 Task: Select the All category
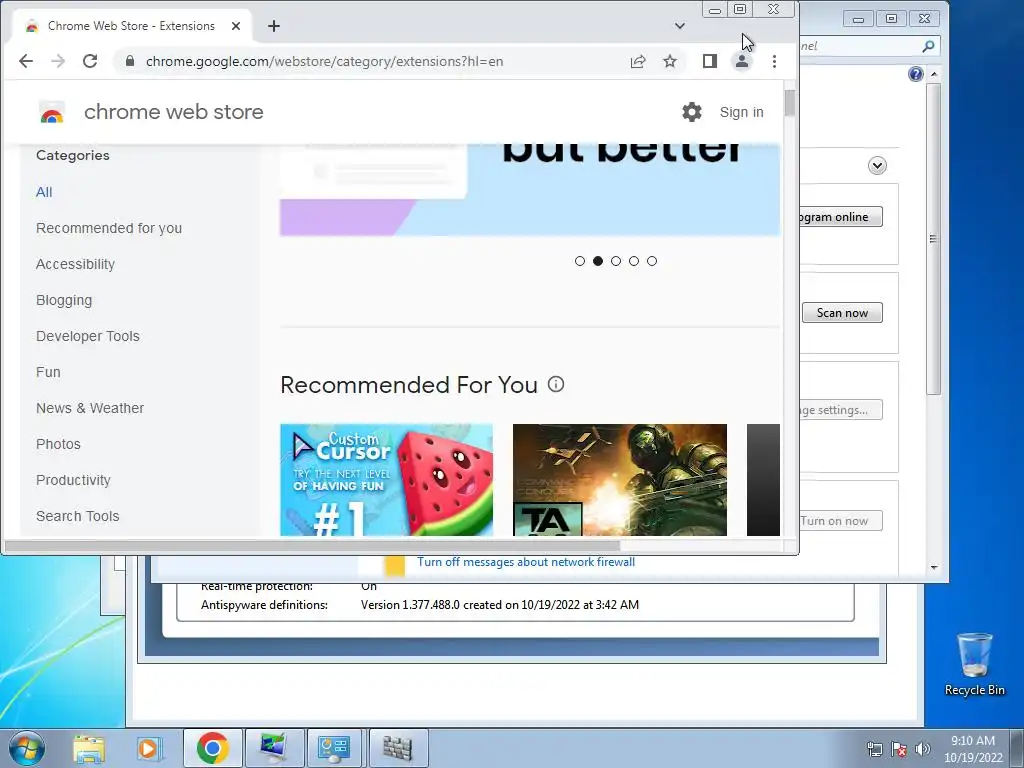44,192
